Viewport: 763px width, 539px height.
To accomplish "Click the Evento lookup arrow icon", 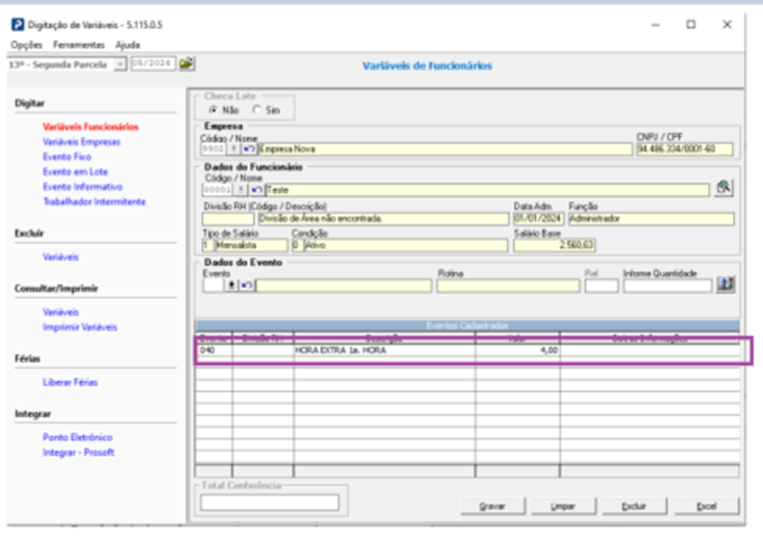I will 232,285.
